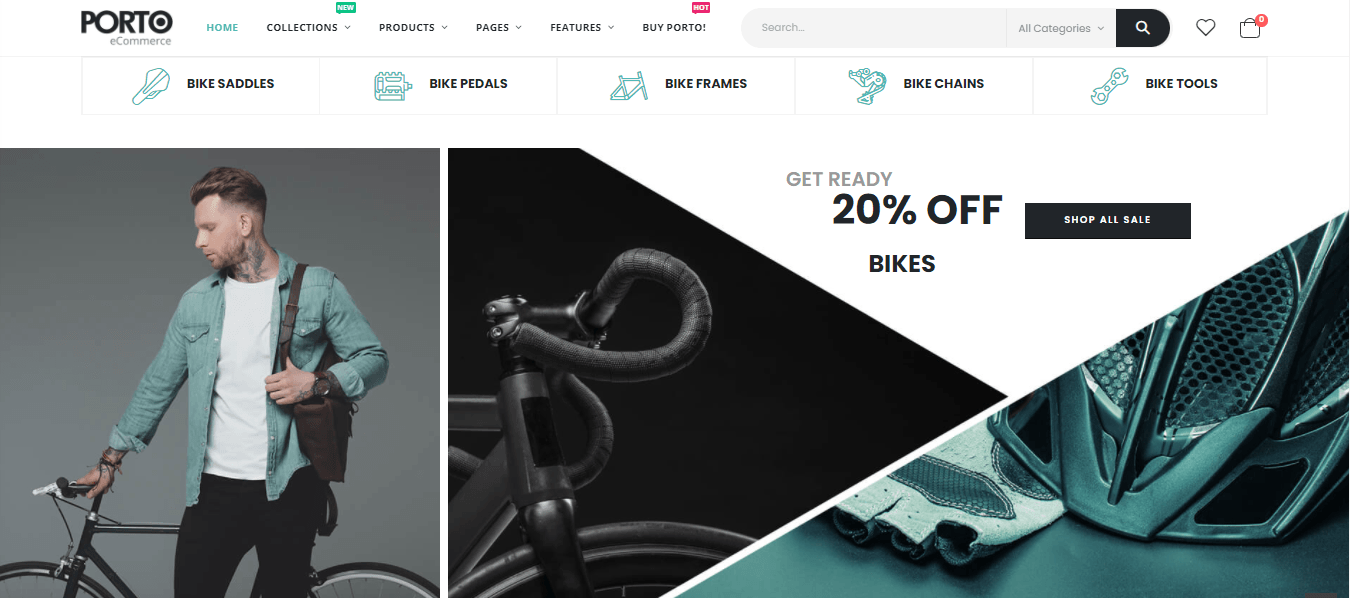Image resolution: width=1350 pixels, height=598 pixels.
Task: Select the Home menu item
Action: pyautogui.click(x=222, y=27)
